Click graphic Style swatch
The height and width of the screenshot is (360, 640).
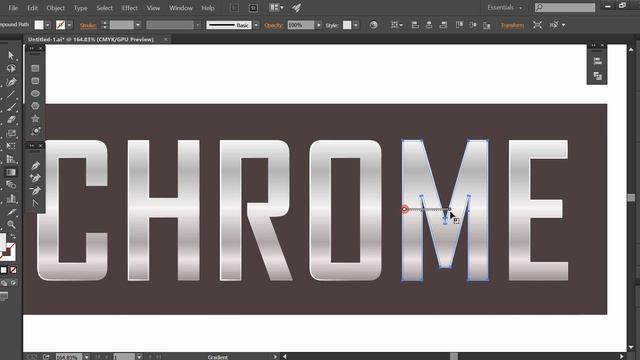point(347,25)
